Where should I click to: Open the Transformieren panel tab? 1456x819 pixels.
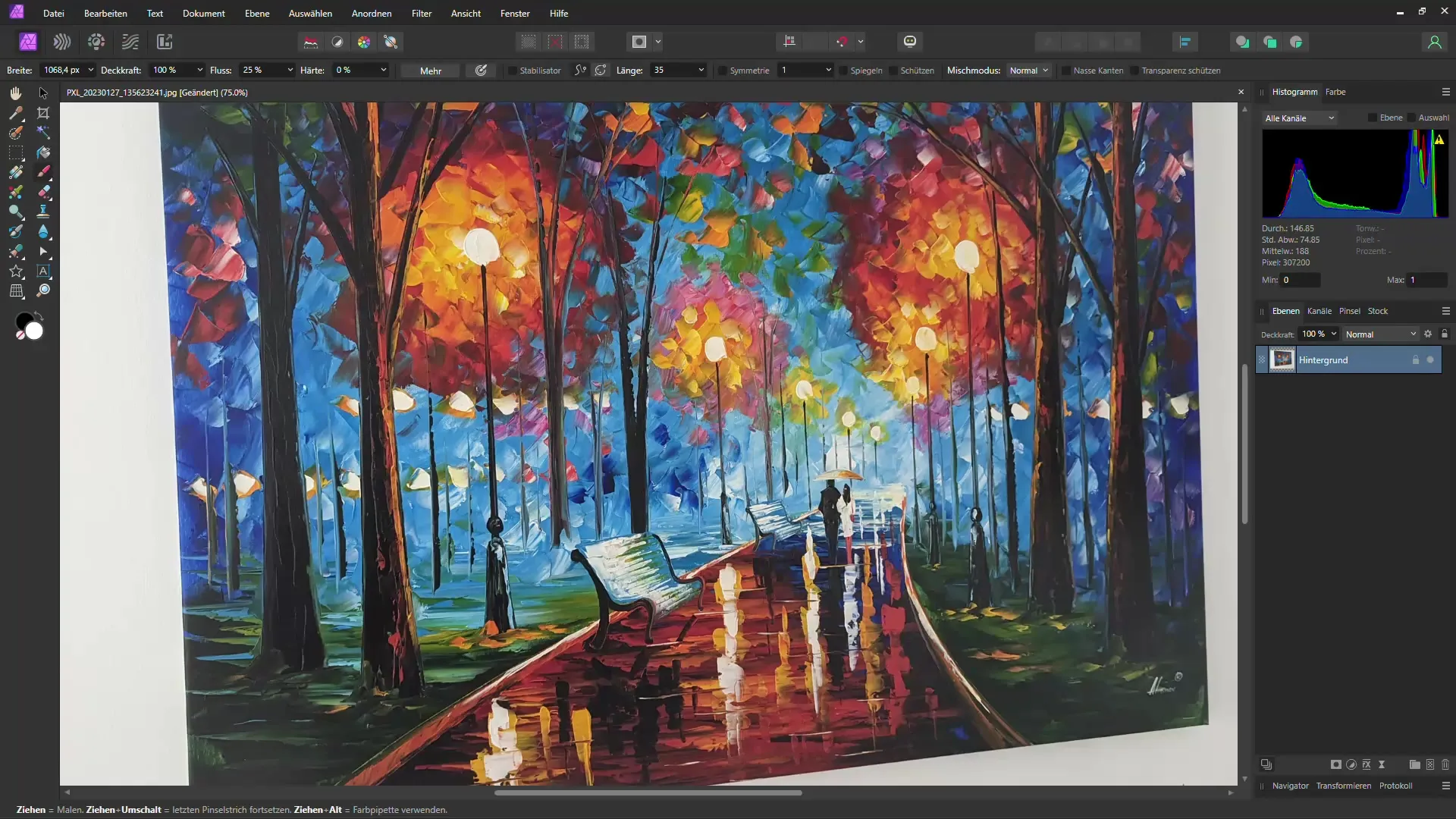click(x=1344, y=786)
